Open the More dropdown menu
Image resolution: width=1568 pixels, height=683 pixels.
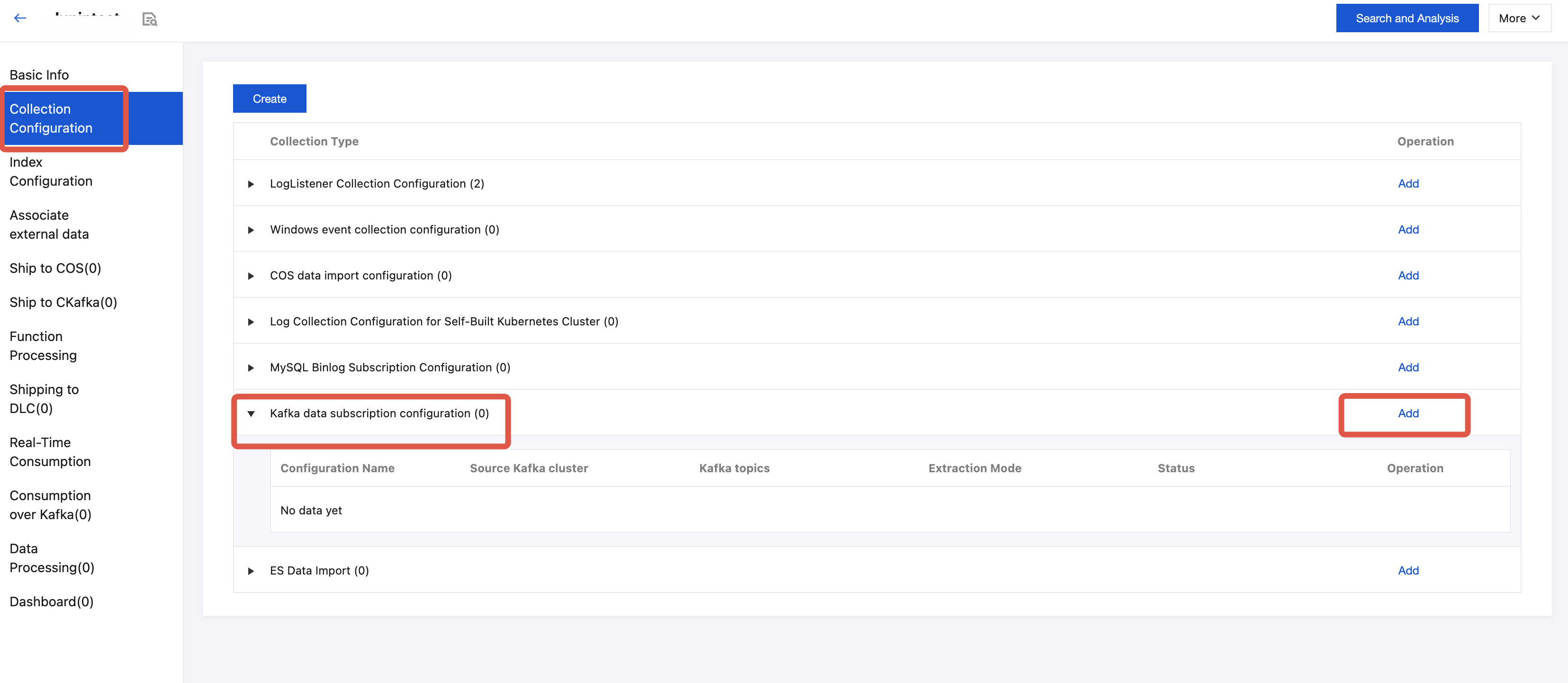pyautogui.click(x=1519, y=18)
